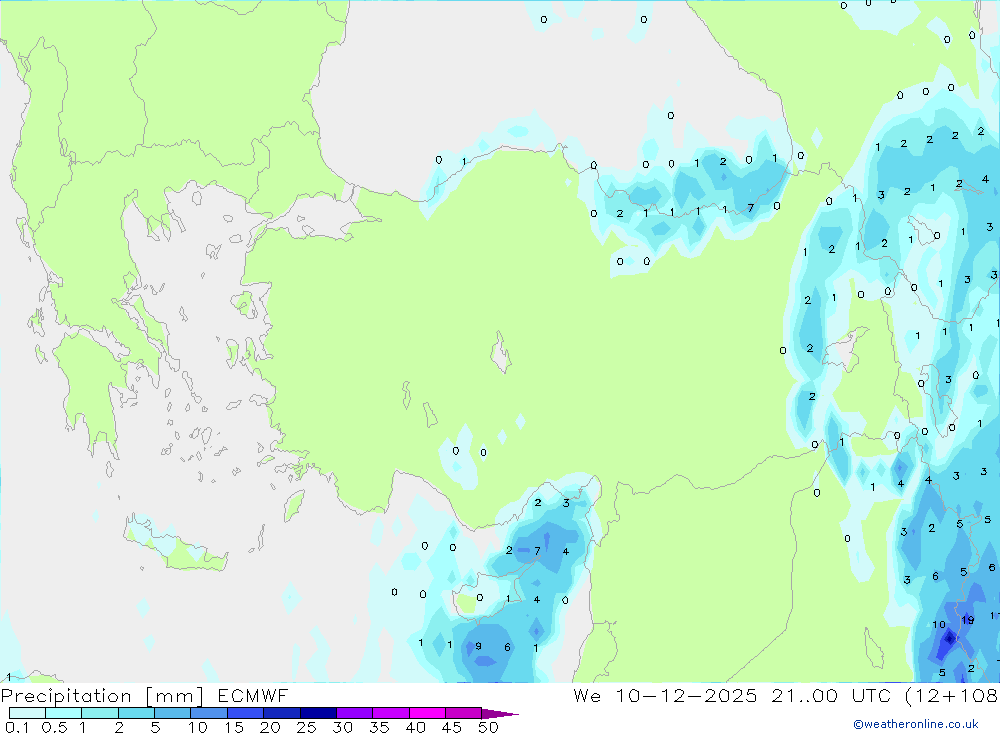Click the '9' value south of Cyprus
1000x733 pixels.
point(478,646)
